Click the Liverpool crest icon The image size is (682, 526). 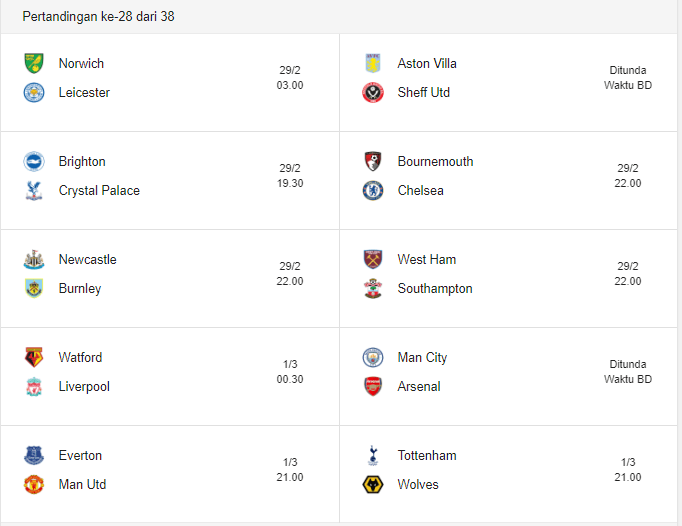coord(35,387)
